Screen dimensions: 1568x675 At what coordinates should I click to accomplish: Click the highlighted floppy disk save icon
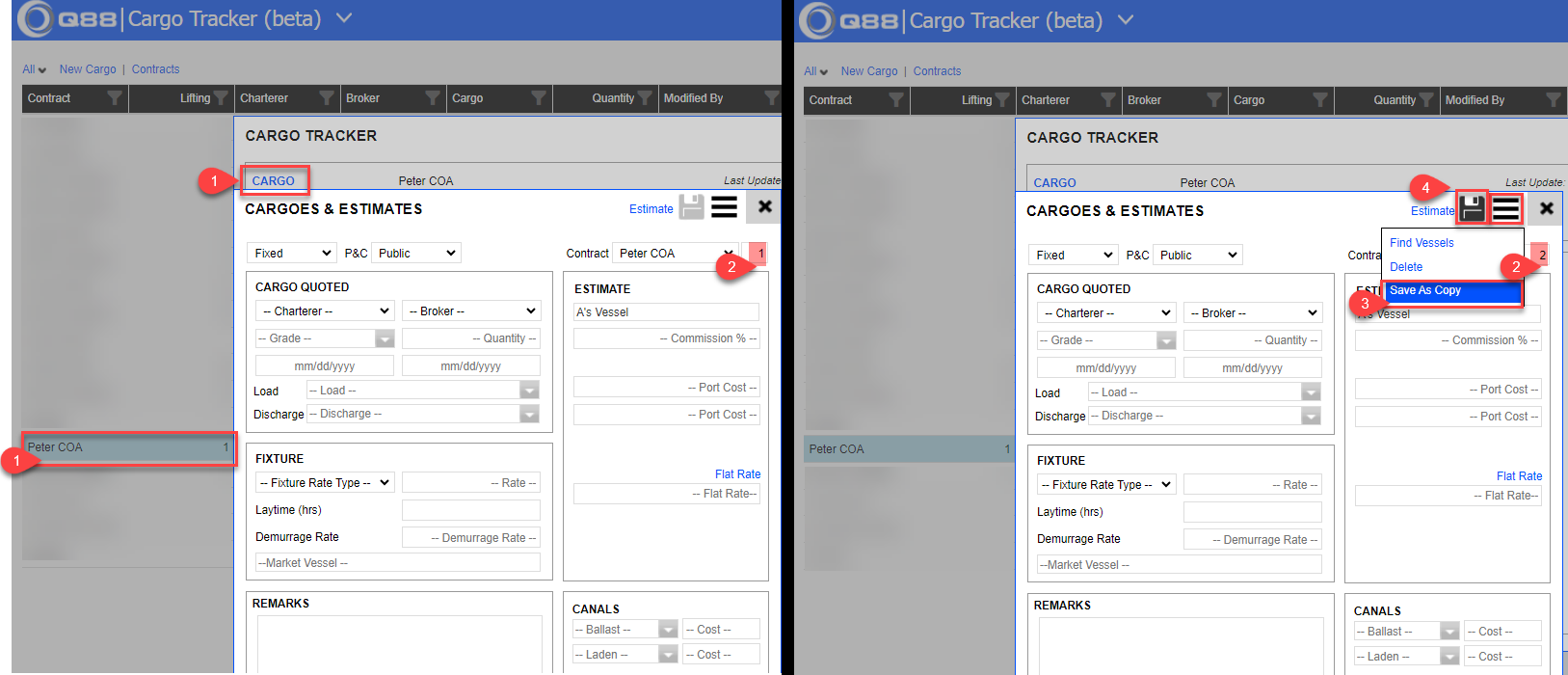click(x=1472, y=207)
